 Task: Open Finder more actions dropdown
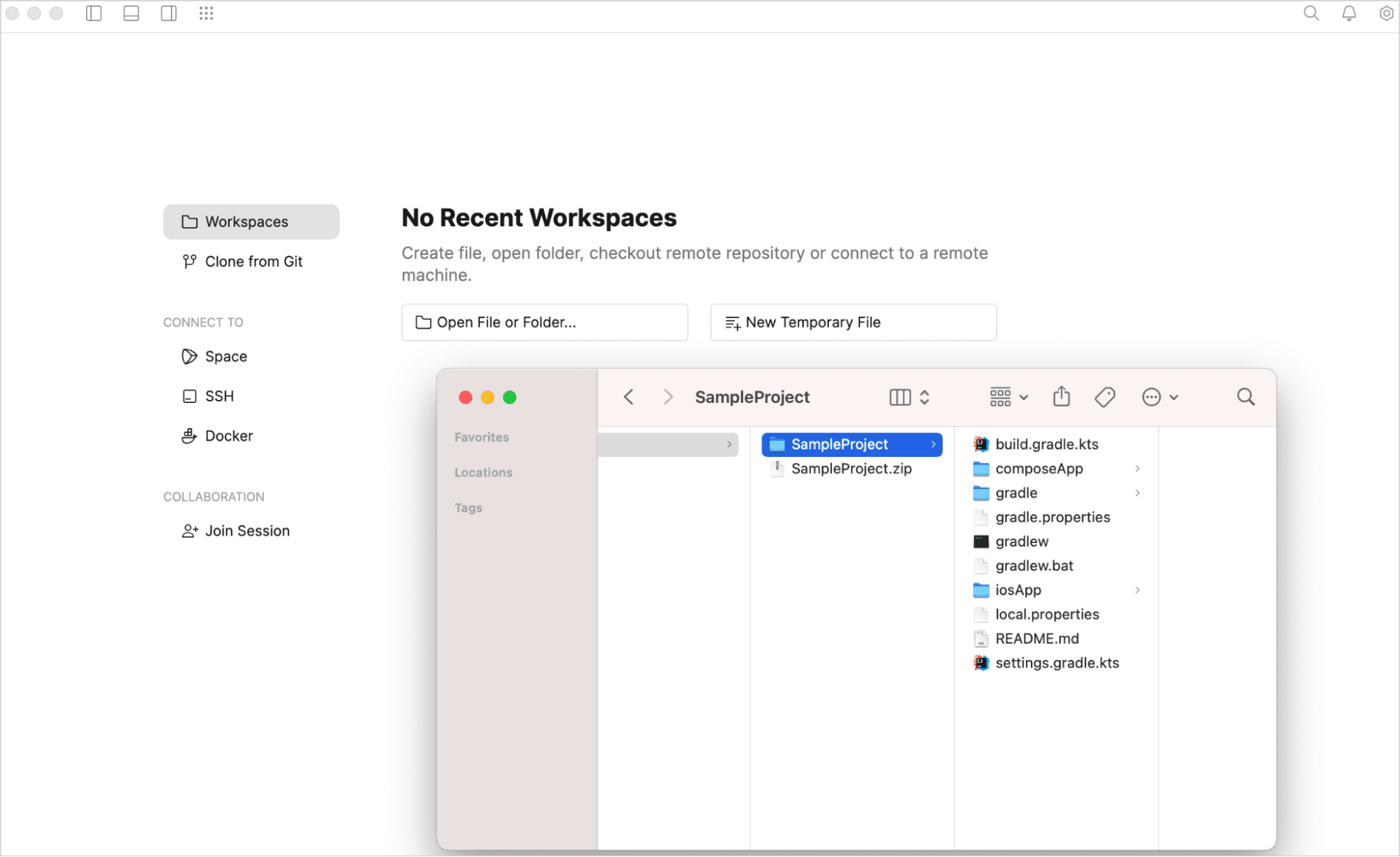tap(1160, 397)
